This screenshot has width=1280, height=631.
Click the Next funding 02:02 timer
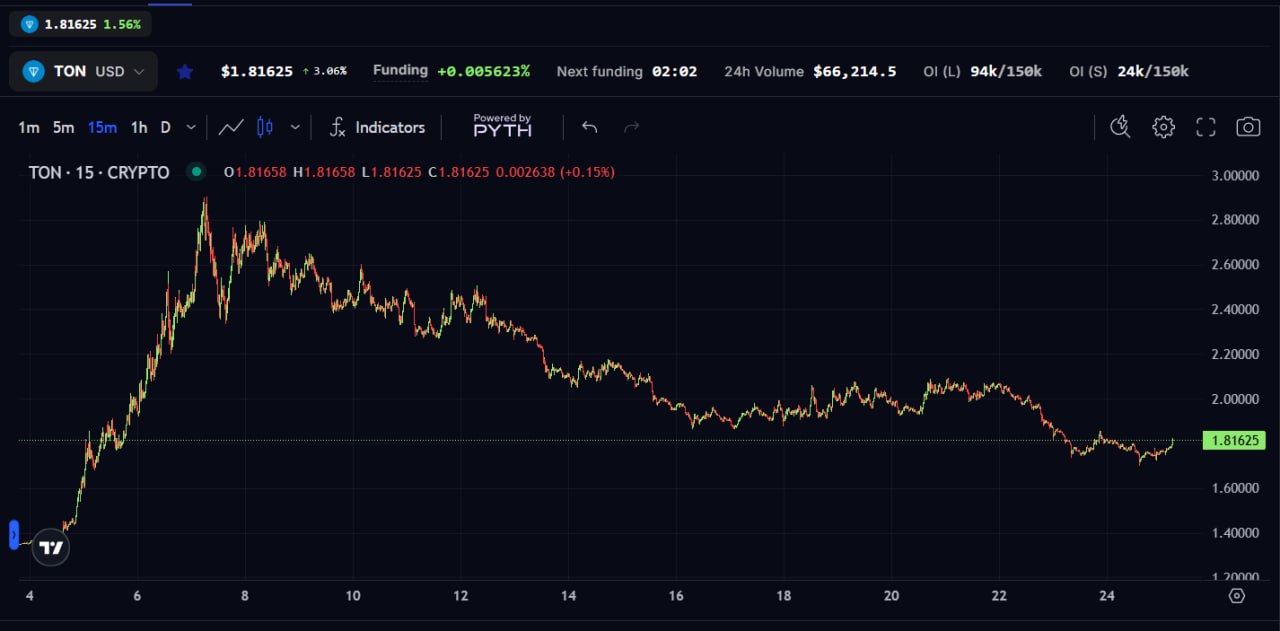(x=627, y=71)
